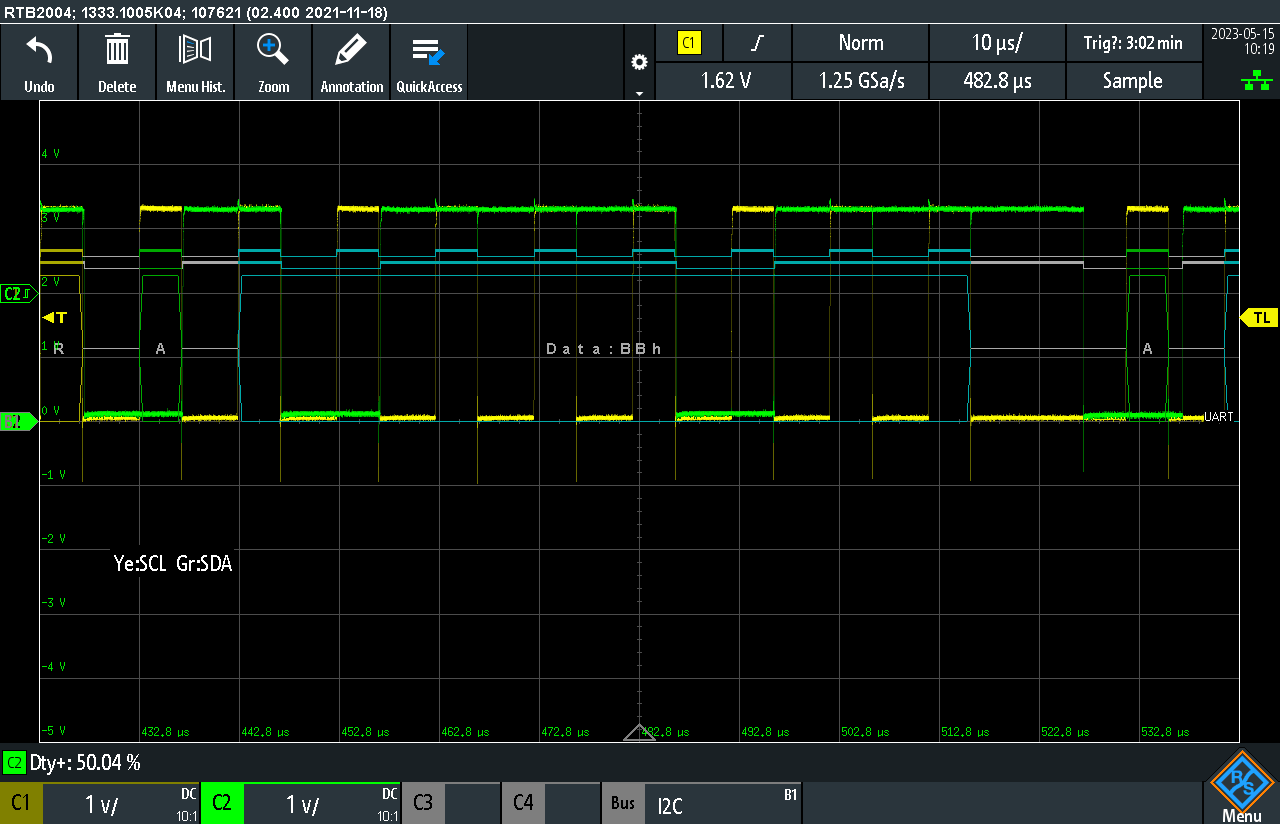Select the Undo tool

point(39,62)
